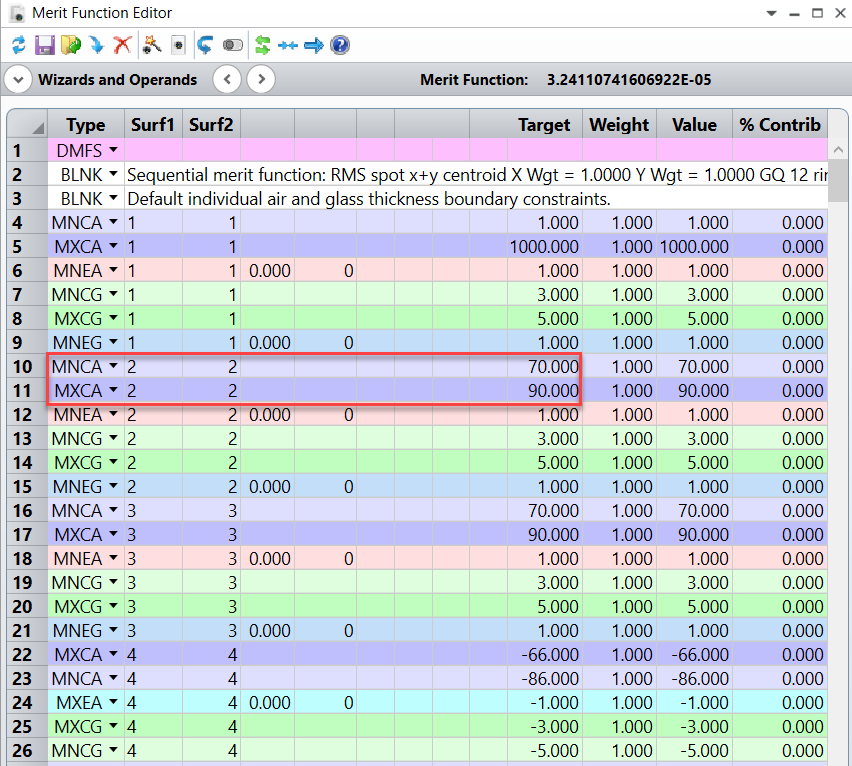The width and height of the screenshot is (852, 766).
Task: Expand the Wizards and Operands panel chevron
Action: click(18, 80)
